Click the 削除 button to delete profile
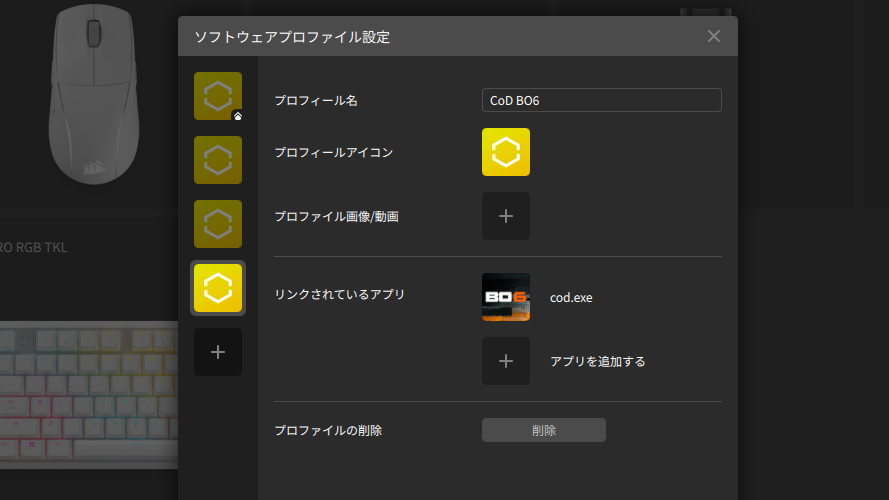 click(x=544, y=430)
